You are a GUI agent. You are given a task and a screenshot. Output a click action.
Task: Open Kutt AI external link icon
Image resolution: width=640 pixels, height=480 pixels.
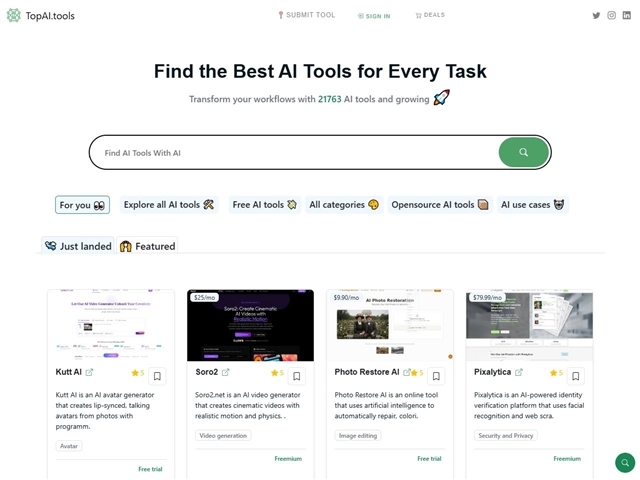(x=89, y=372)
